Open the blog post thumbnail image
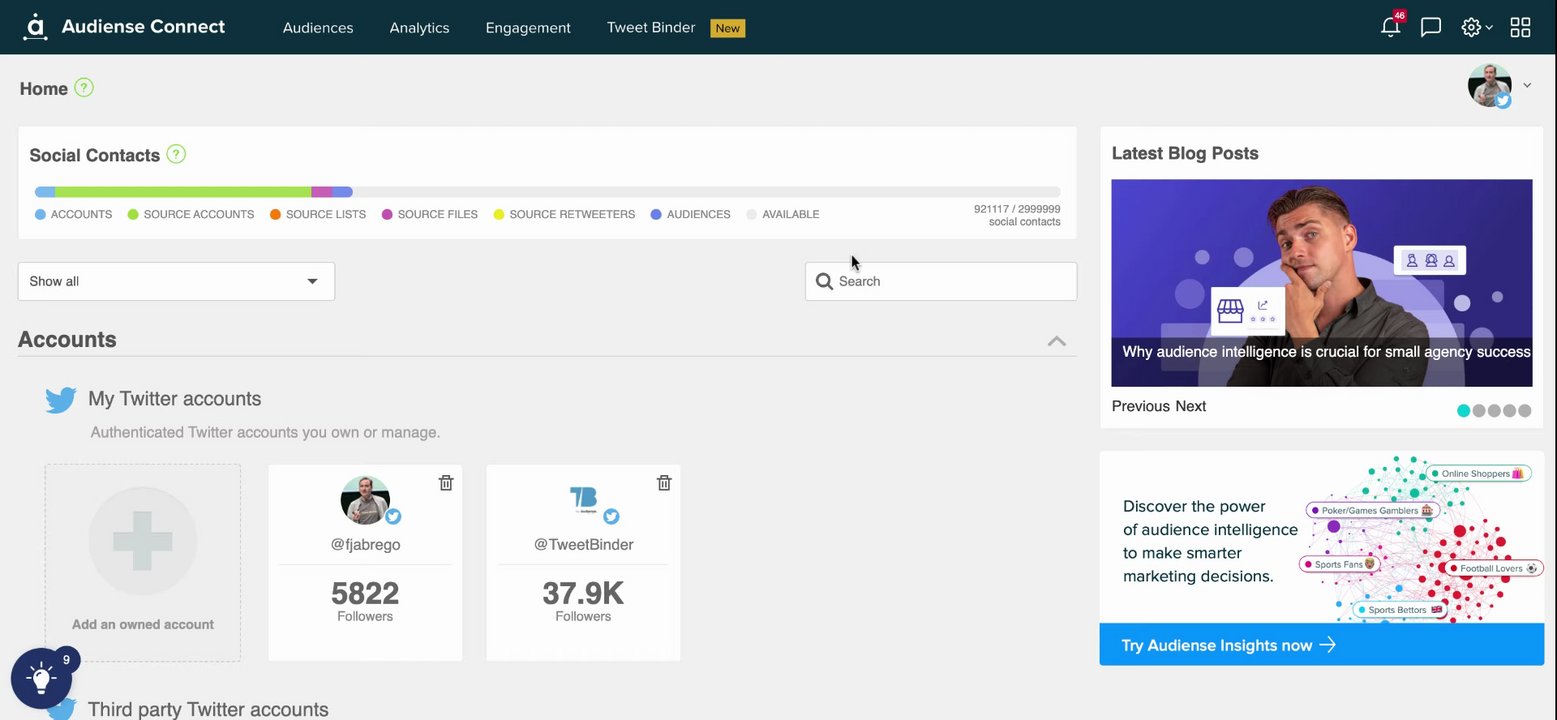 (1322, 283)
